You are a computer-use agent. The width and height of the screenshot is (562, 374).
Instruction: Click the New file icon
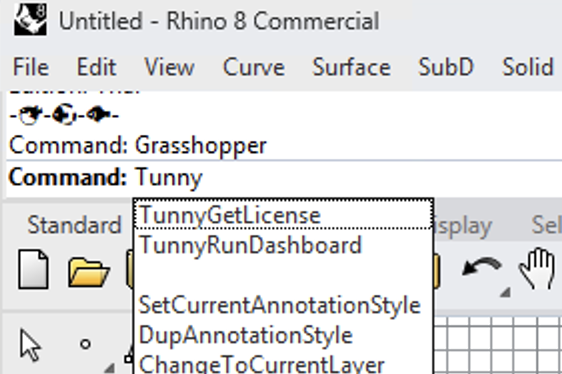33,269
